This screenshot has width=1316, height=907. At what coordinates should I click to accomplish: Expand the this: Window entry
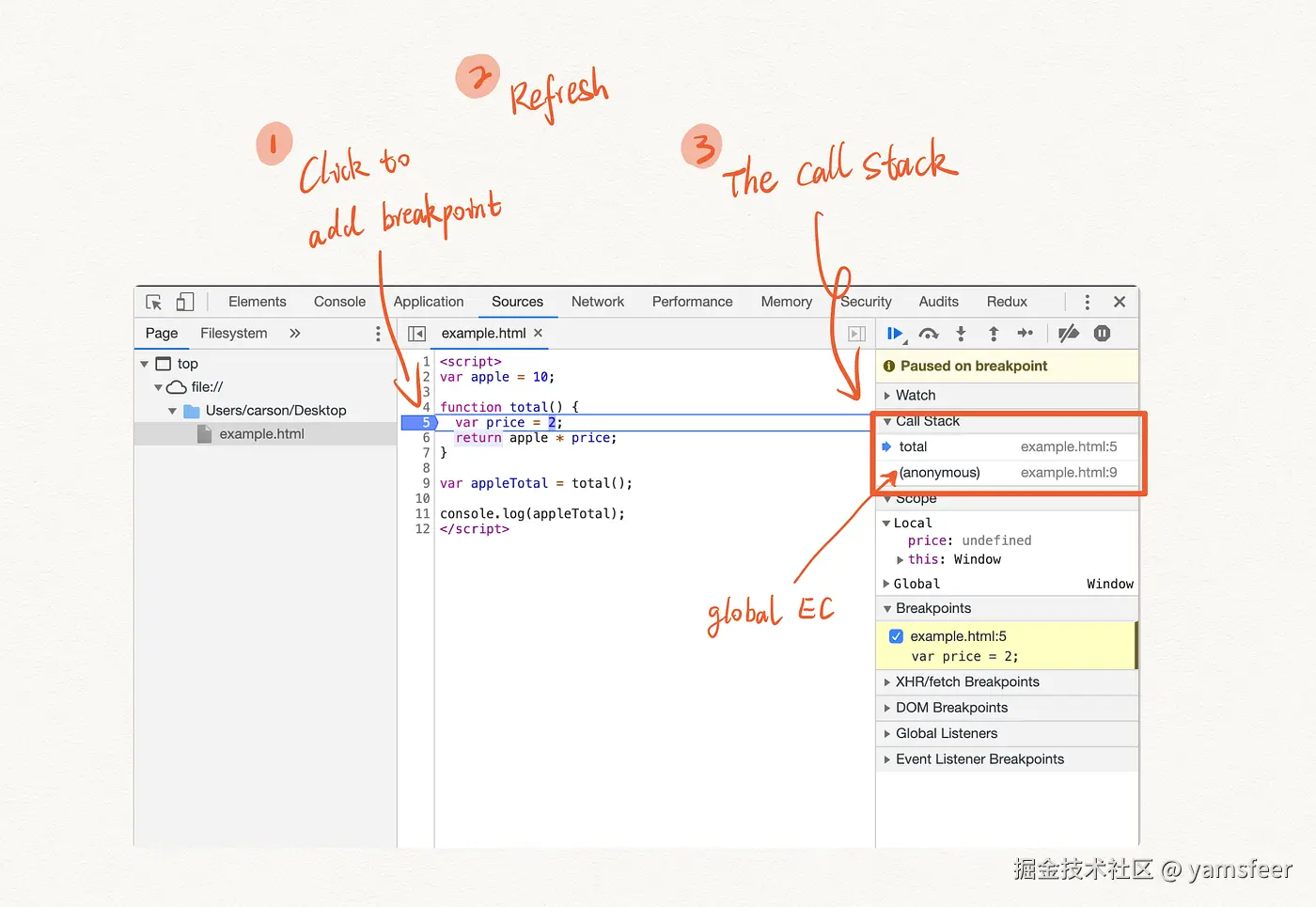click(x=900, y=559)
